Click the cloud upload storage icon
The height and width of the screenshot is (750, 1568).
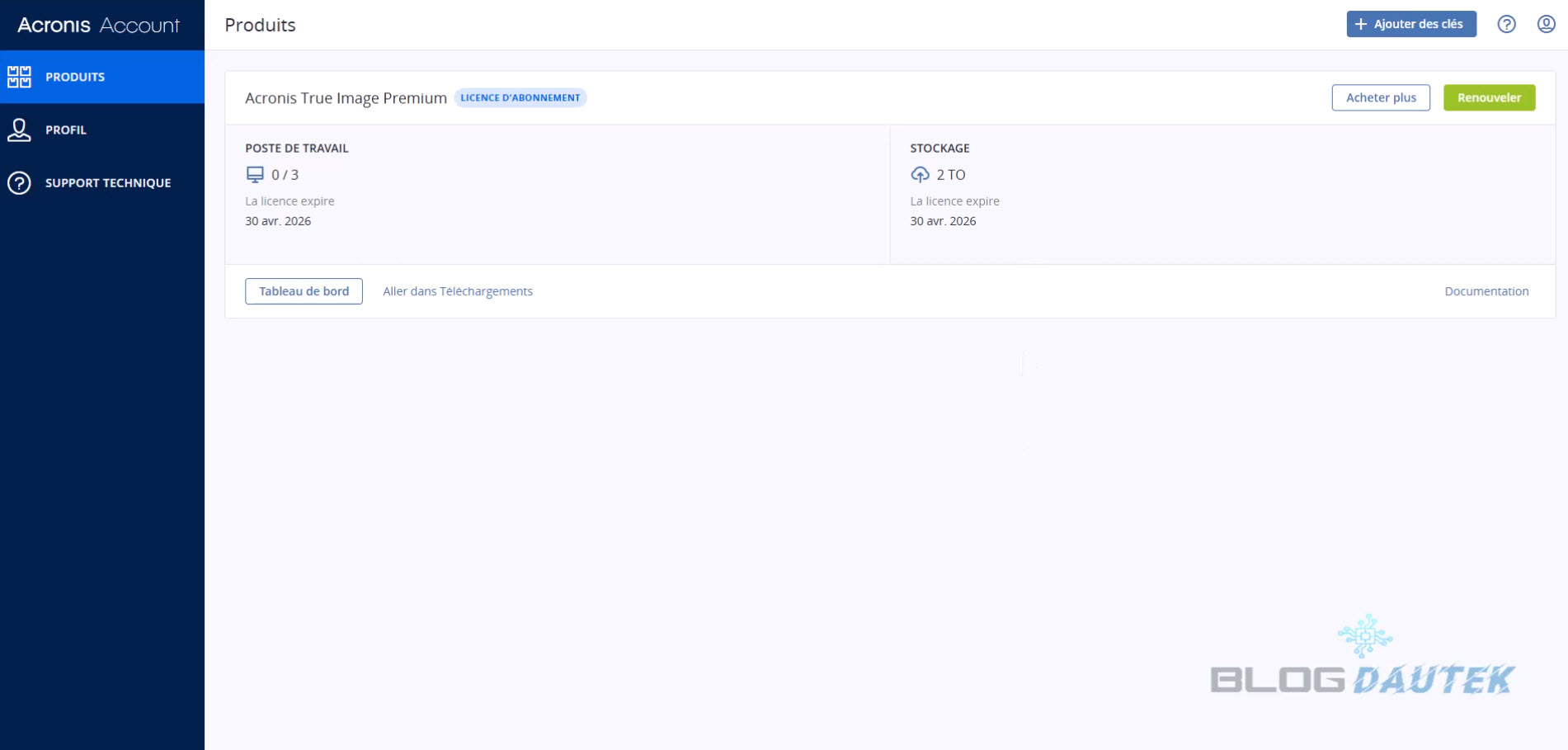pos(920,175)
